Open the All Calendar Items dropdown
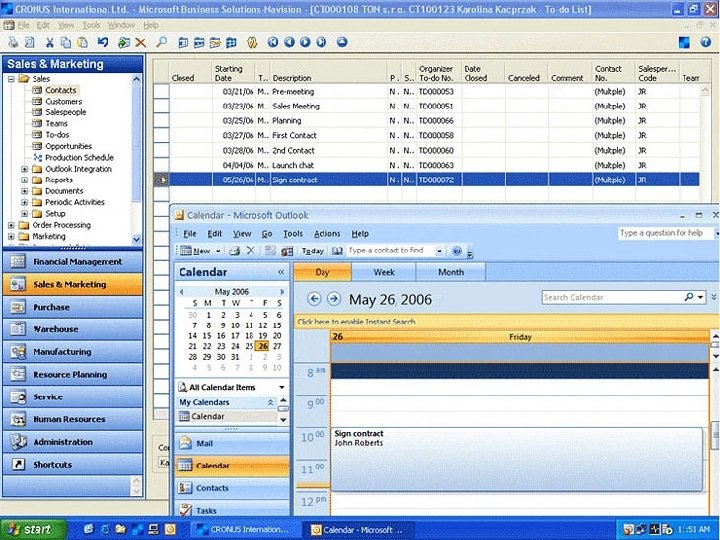 click(x=281, y=387)
